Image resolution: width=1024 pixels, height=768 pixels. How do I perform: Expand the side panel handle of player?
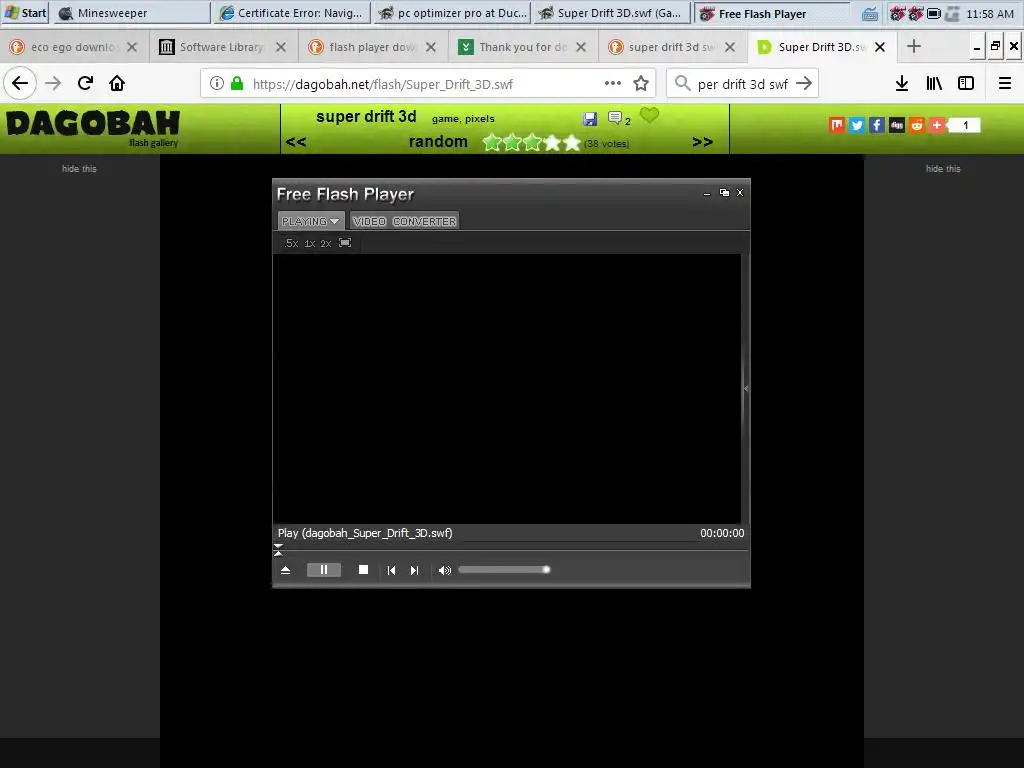(x=746, y=389)
